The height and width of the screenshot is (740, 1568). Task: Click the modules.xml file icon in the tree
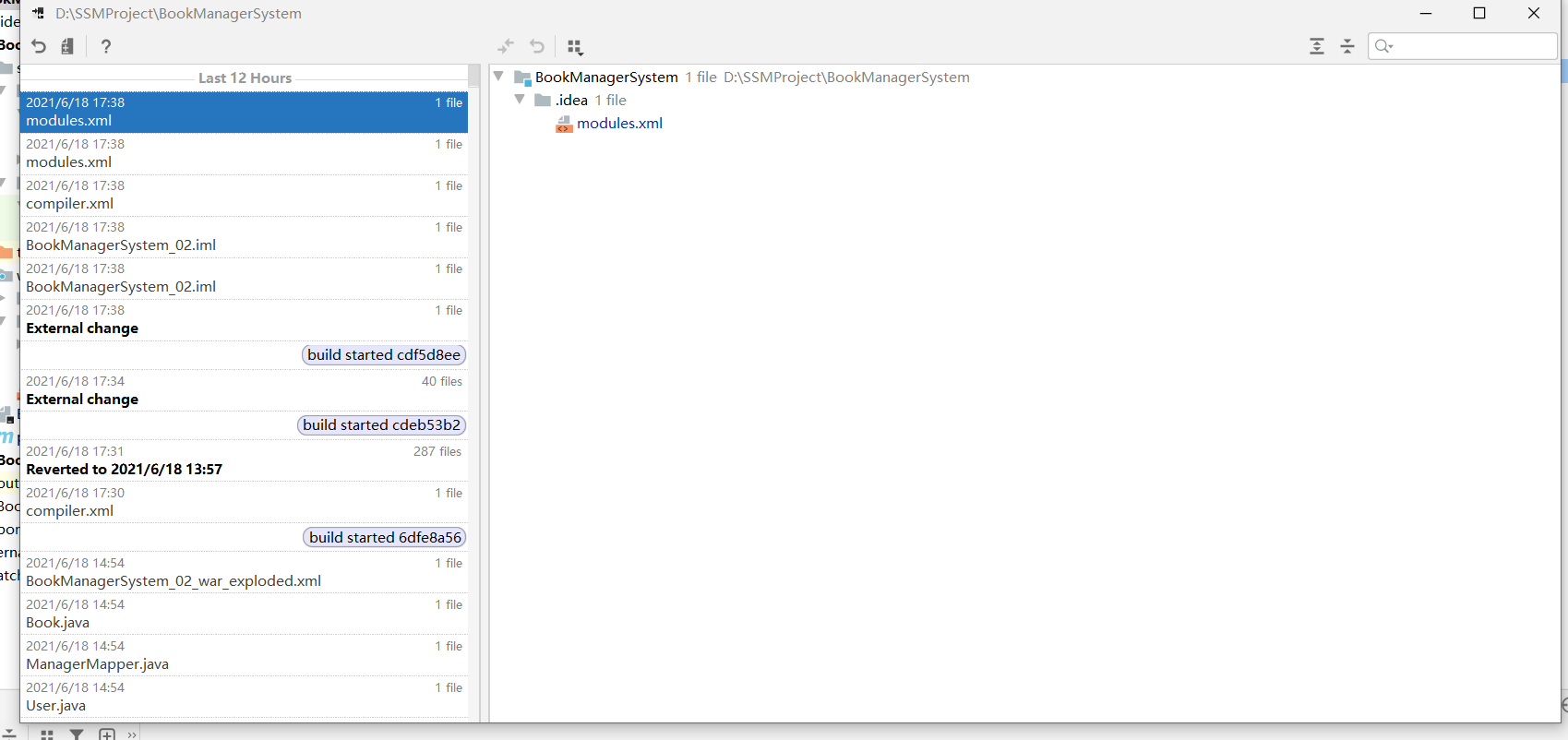click(x=564, y=124)
